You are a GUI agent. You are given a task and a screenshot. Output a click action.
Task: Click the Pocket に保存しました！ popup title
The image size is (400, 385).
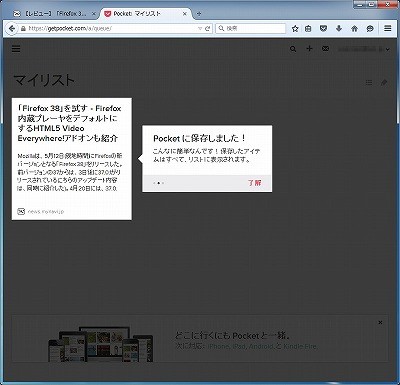click(x=199, y=138)
